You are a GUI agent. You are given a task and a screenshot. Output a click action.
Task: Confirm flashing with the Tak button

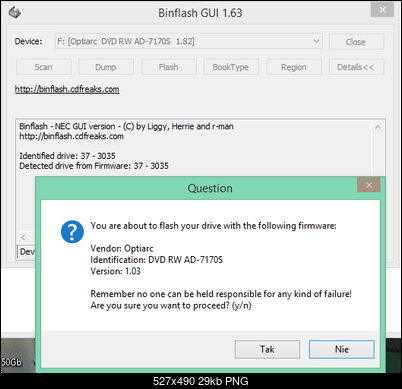[267, 349]
